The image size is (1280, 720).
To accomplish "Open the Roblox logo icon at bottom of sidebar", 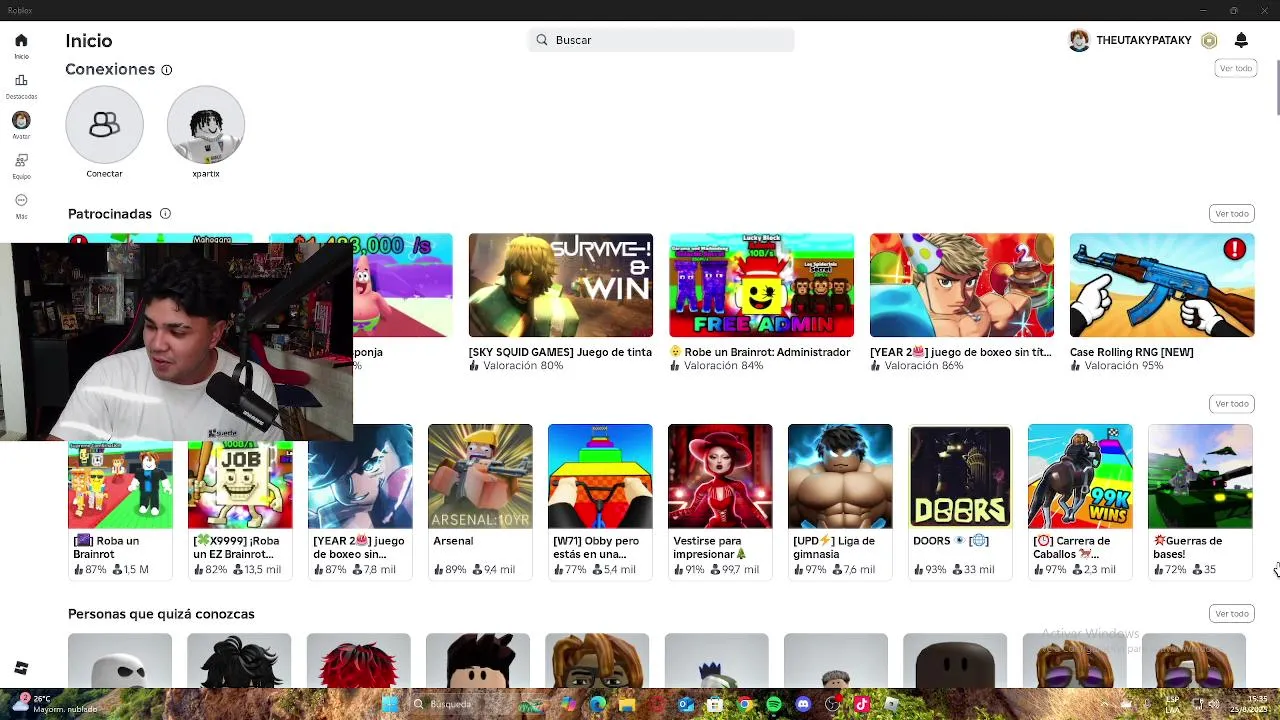I will click(21, 668).
